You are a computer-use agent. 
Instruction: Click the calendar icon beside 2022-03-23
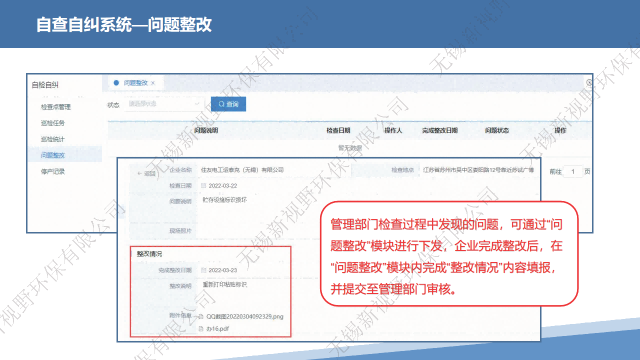click(x=203, y=270)
